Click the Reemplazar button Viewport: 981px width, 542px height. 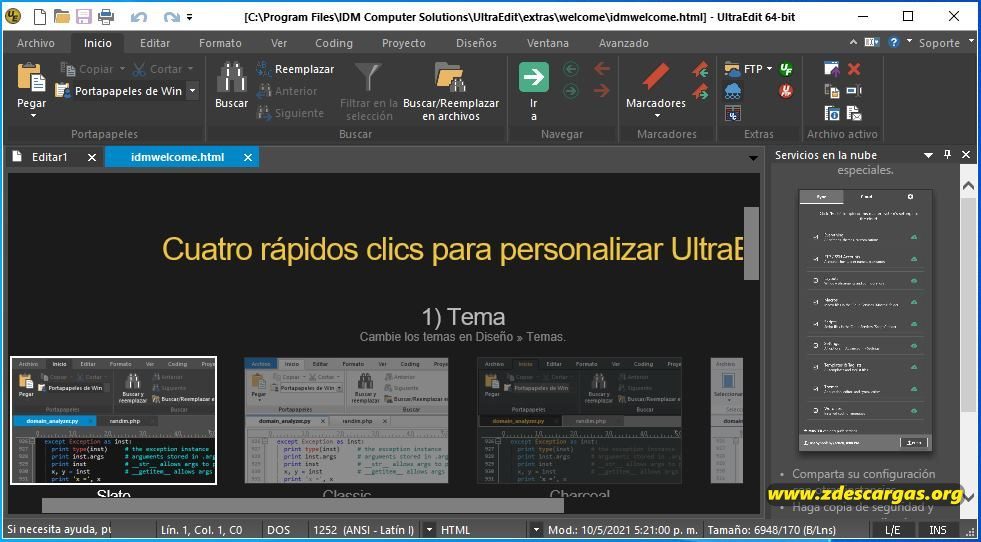pyautogui.click(x=295, y=69)
